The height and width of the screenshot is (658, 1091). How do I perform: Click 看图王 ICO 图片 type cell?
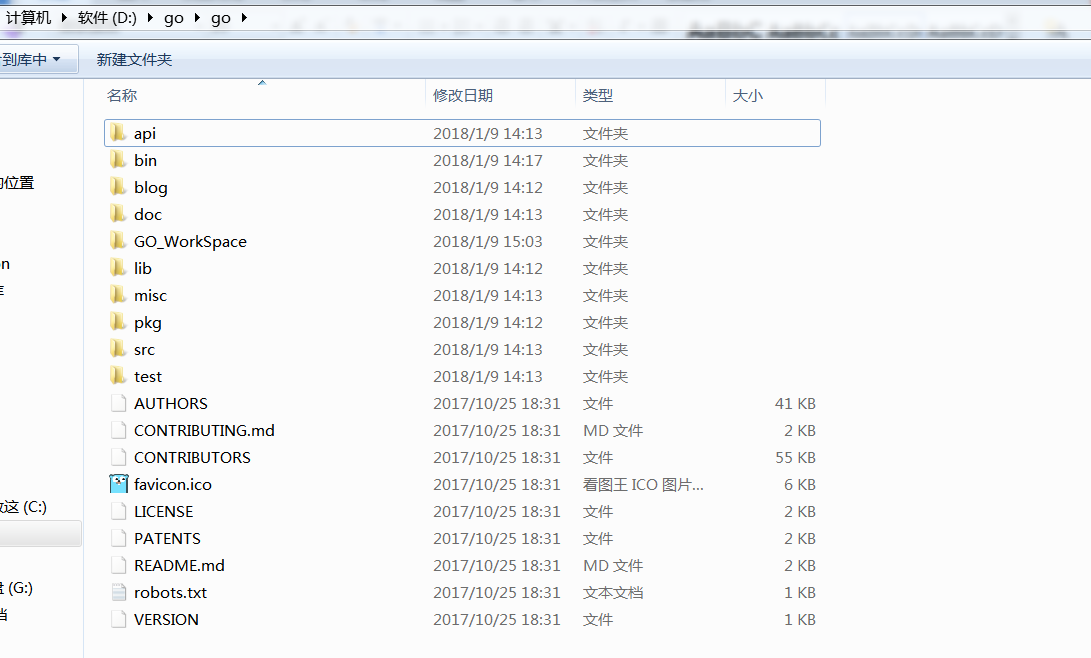(x=643, y=484)
